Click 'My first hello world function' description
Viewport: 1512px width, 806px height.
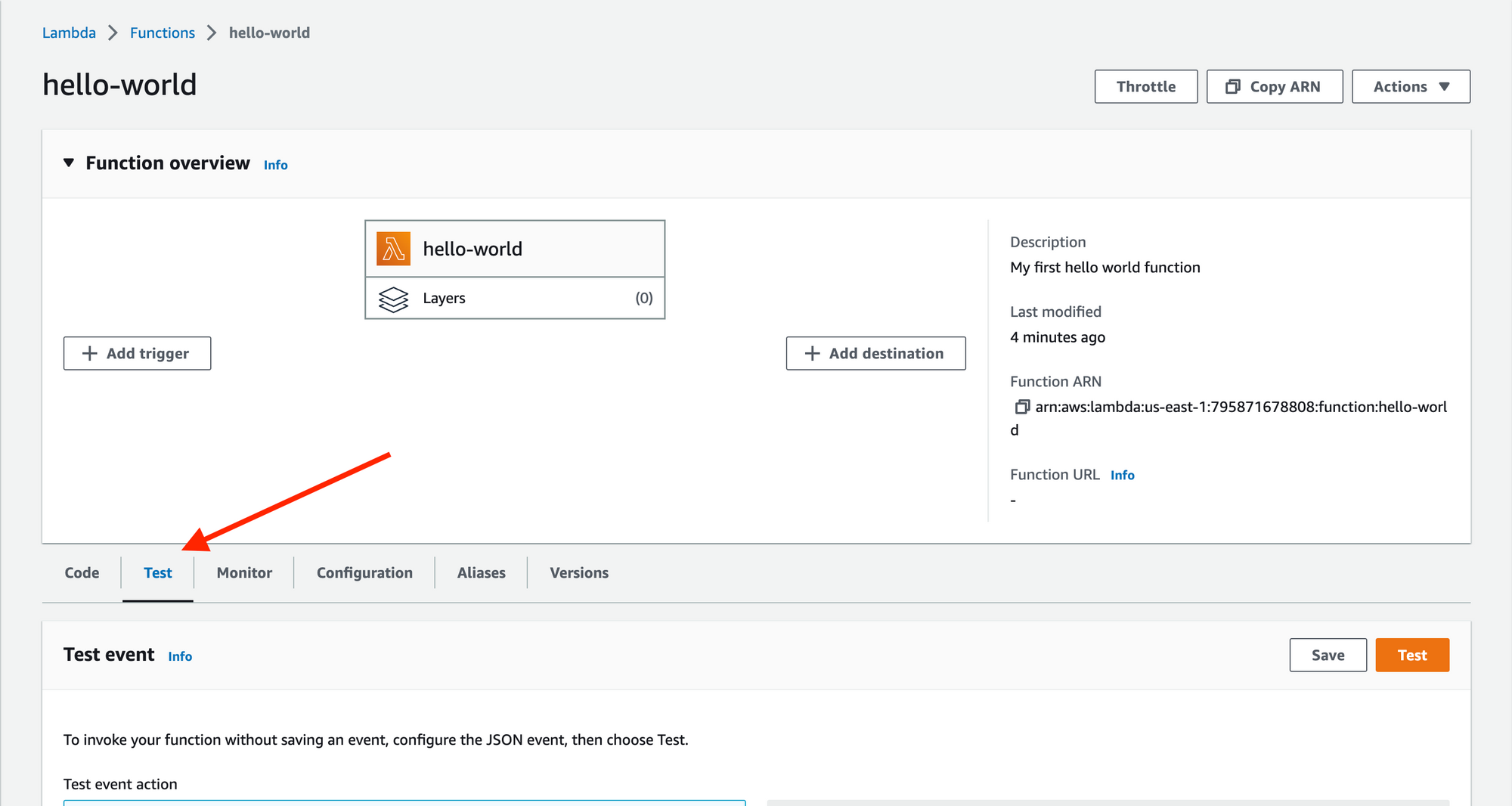[1105, 267]
